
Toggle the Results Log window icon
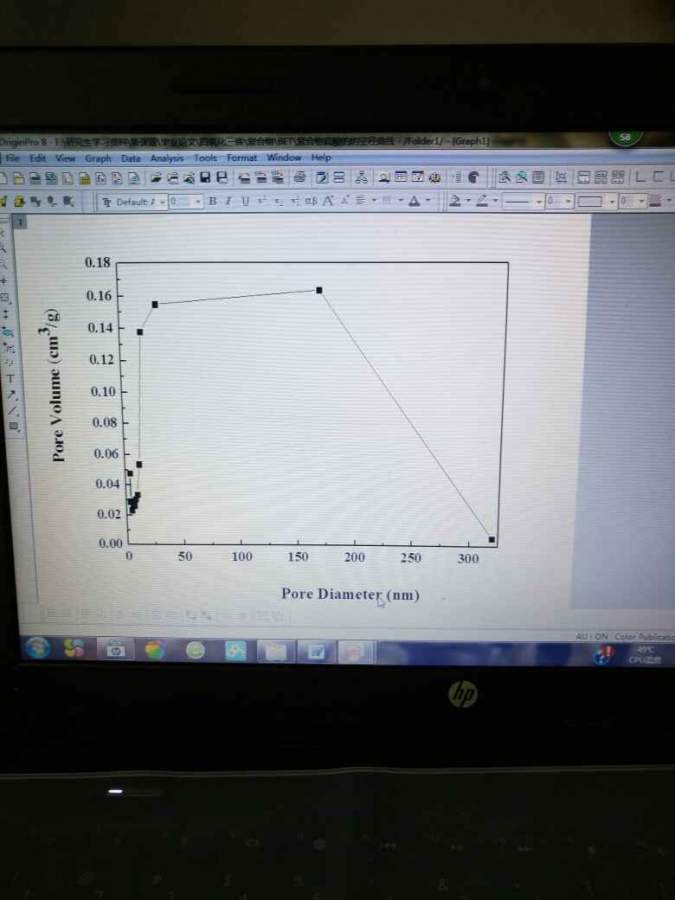[x=401, y=177]
